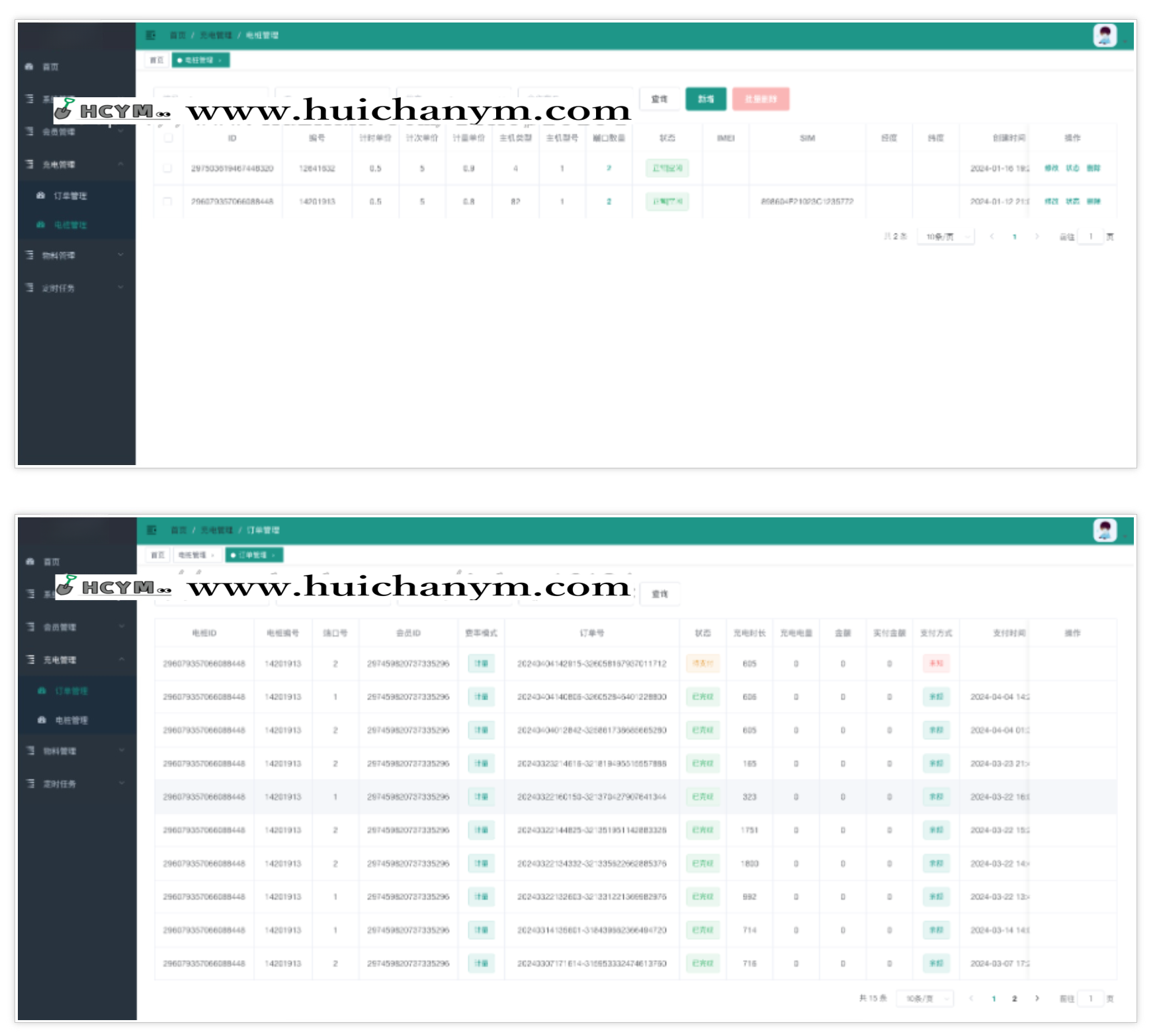Click 电桩管理 icon in bottom panel sidebar
1157x1036 pixels.
(x=42, y=720)
